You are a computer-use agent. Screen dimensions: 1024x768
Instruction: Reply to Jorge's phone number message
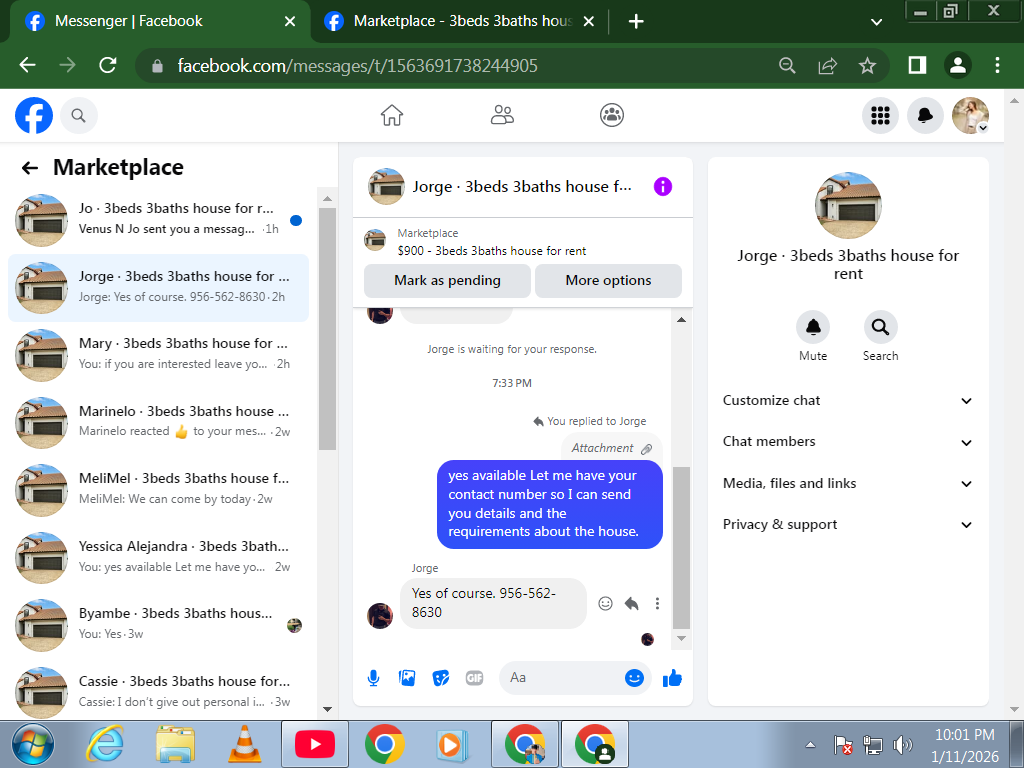[x=632, y=603]
